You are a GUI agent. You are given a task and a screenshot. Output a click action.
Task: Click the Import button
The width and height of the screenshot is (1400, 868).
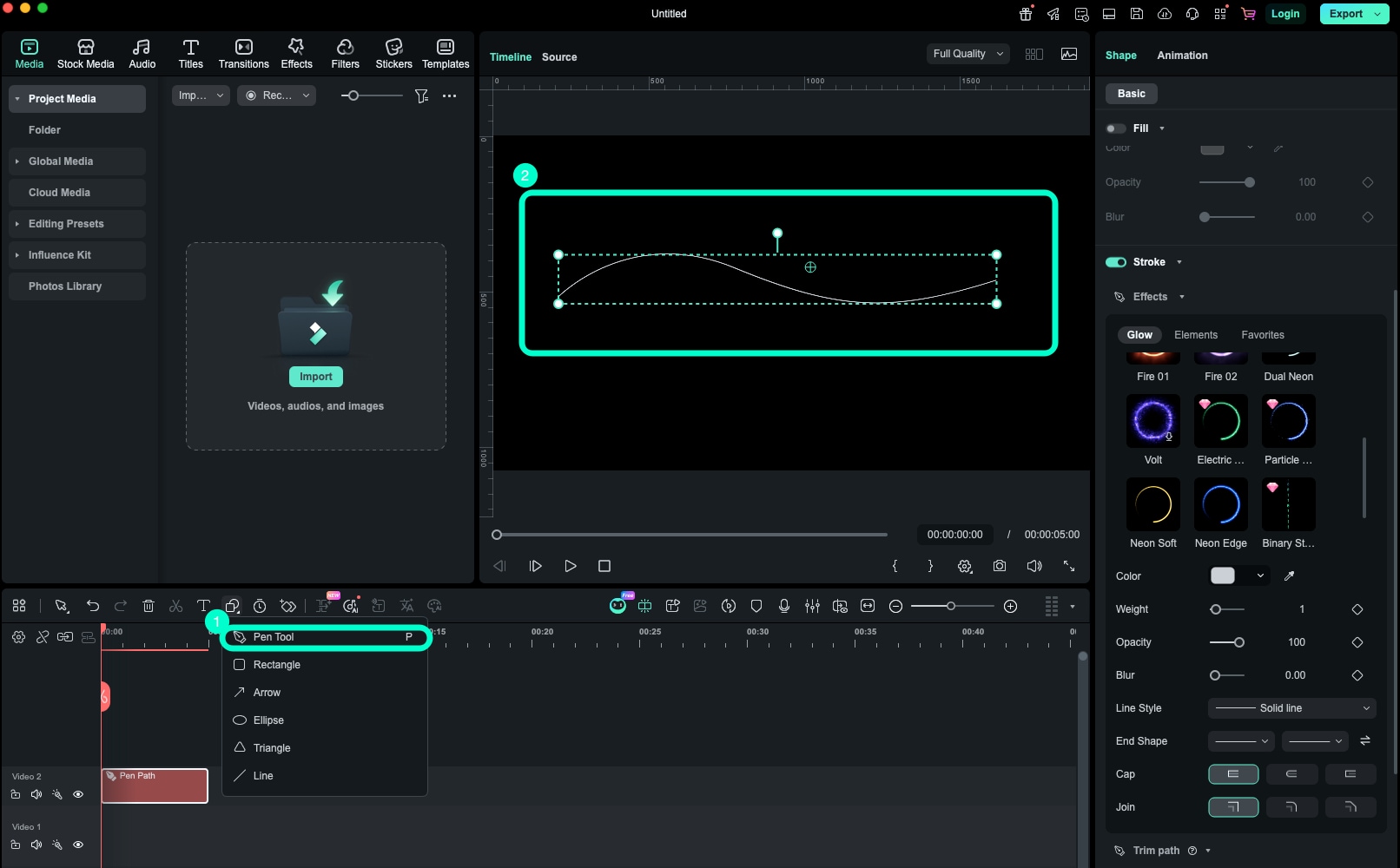[x=315, y=376]
